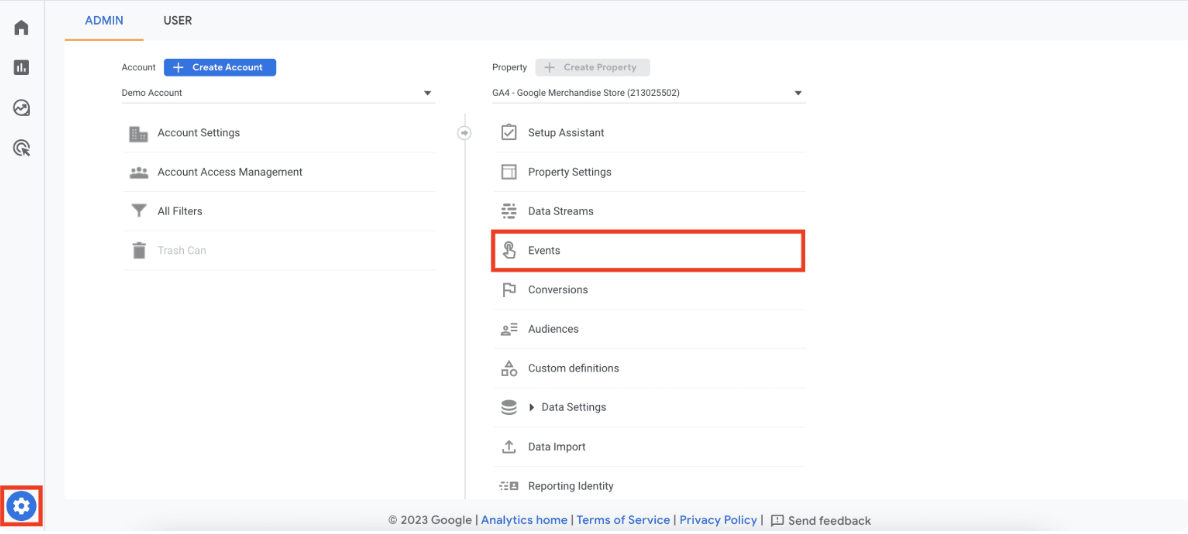
Task: Follow the Privacy Policy link
Action: coord(718,520)
